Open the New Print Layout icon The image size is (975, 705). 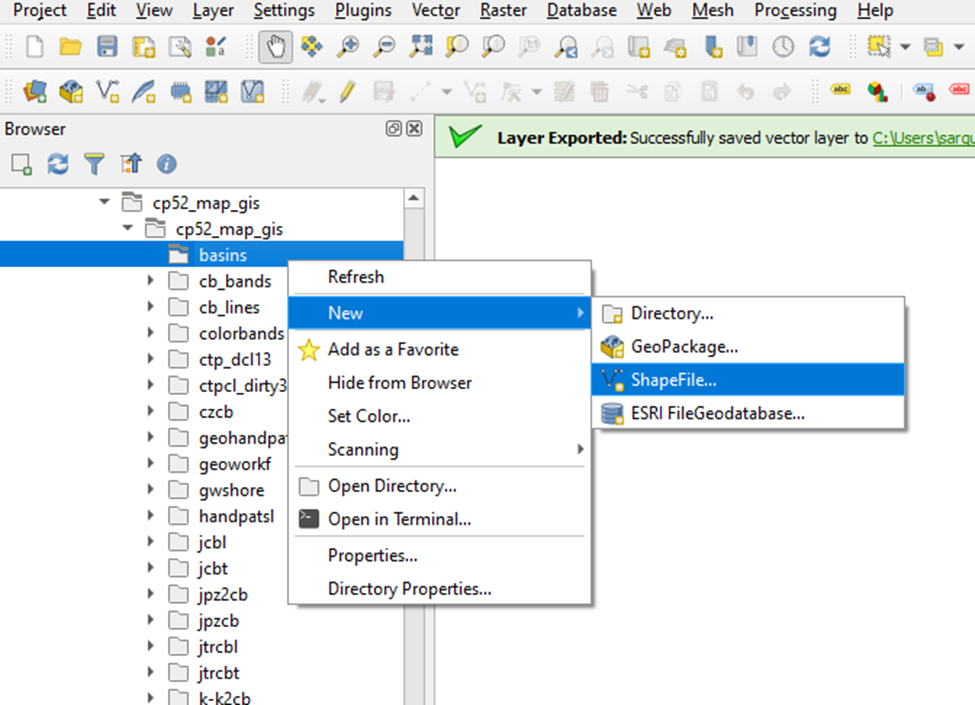144,47
